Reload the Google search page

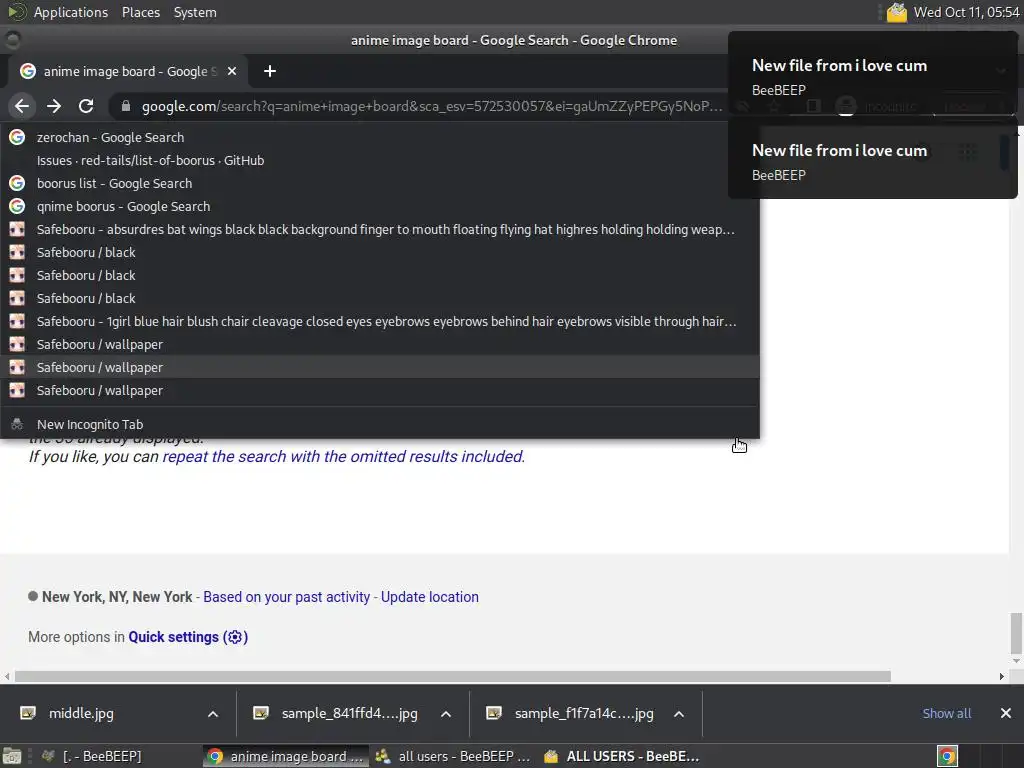(x=86, y=106)
